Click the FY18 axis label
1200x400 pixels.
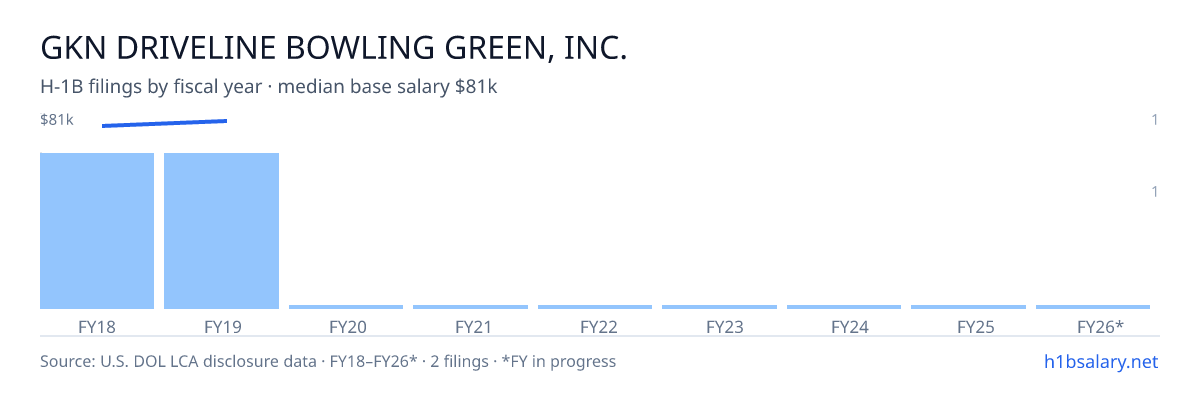click(97, 327)
